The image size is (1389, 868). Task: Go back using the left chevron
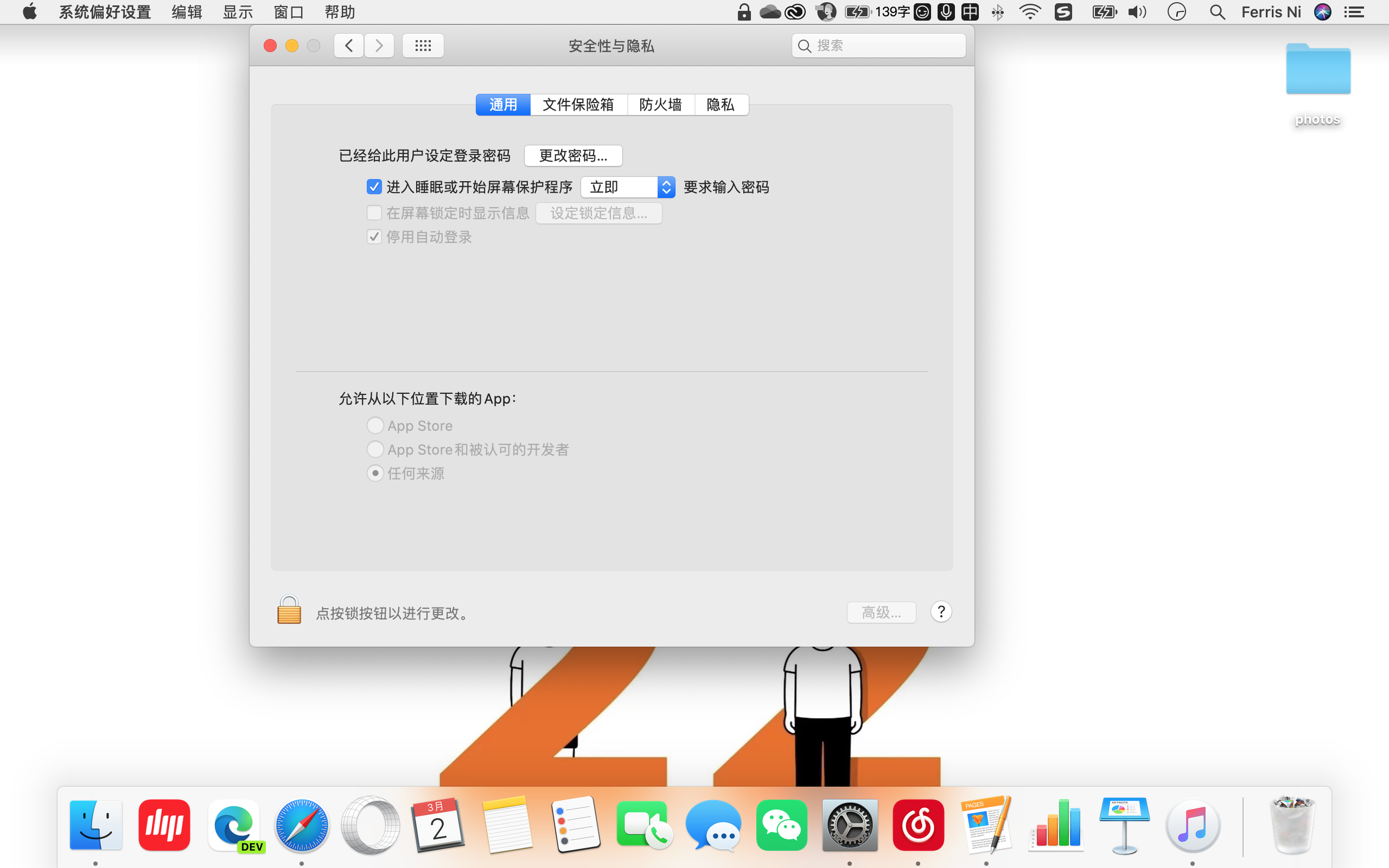349,46
